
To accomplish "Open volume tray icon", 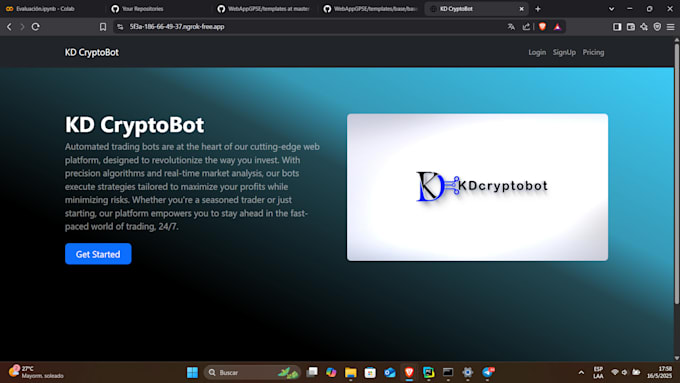I will [624, 373].
